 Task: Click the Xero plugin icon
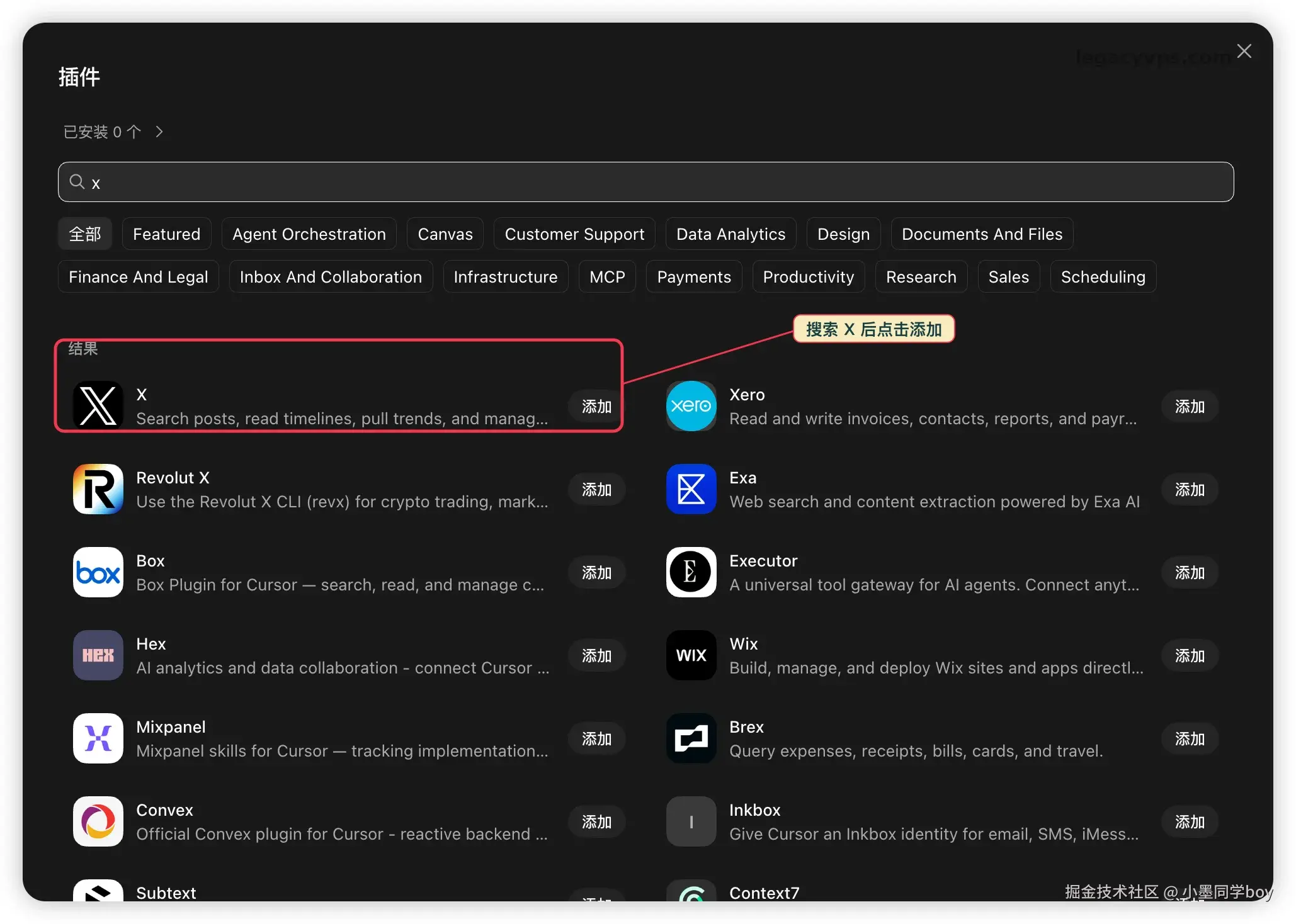coord(691,406)
